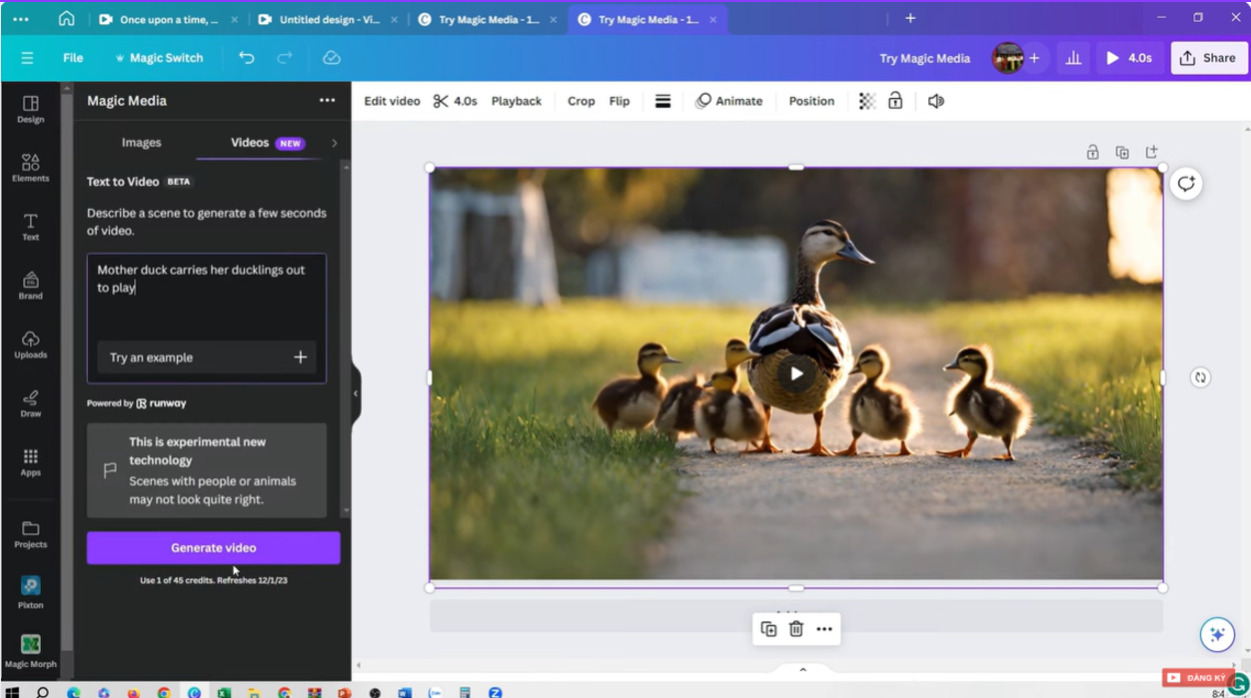Open Excel from the taskbar
Viewport: 1251px width, 698px height.
pos(224,692)
